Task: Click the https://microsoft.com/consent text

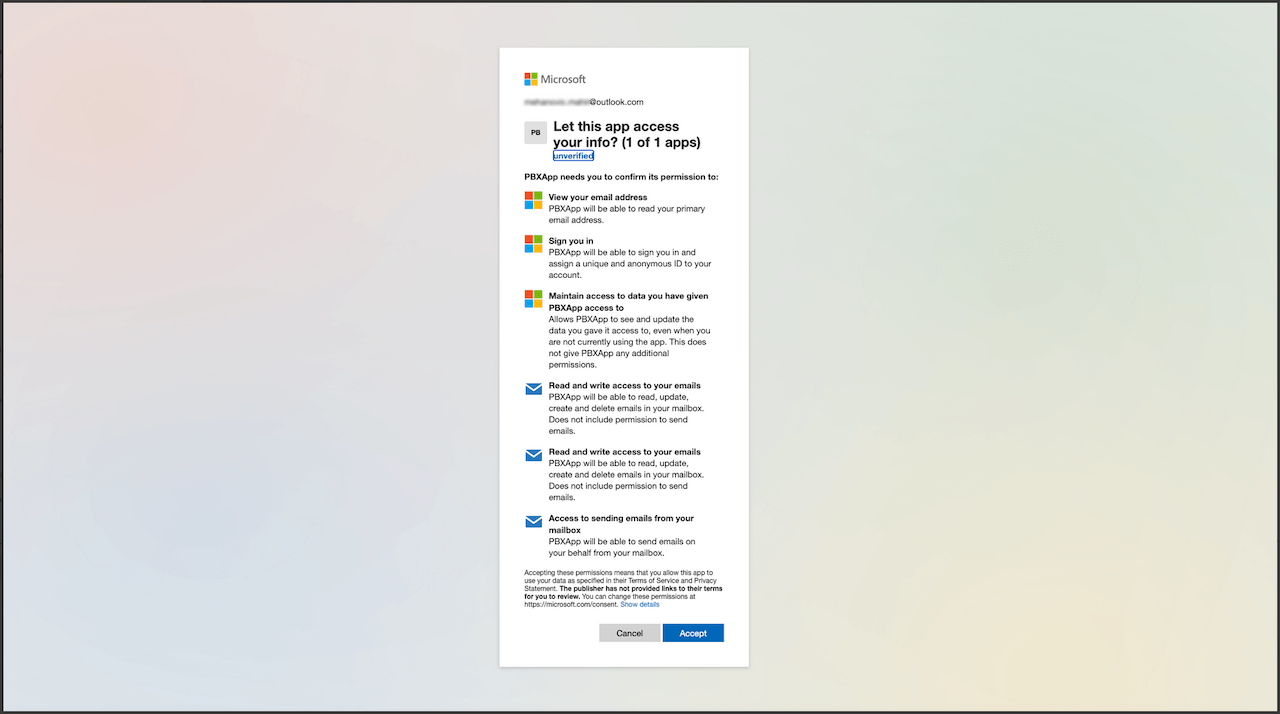Action: tap(571, 604)
